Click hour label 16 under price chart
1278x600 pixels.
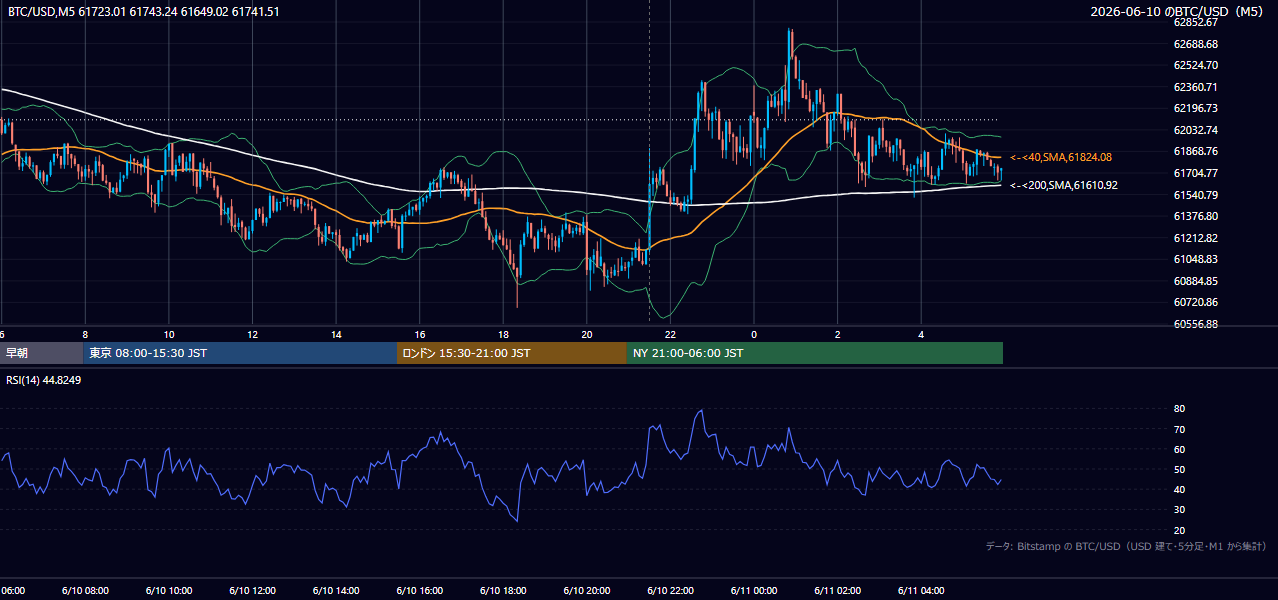[420, 334]
